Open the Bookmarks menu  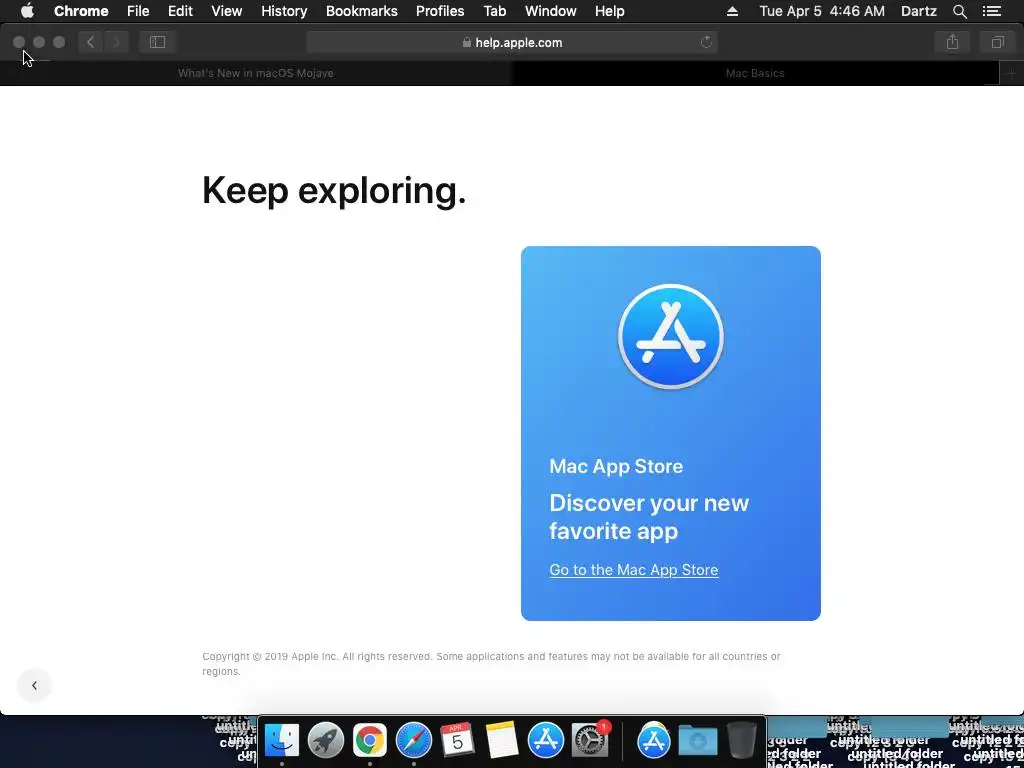coord(362,11)
